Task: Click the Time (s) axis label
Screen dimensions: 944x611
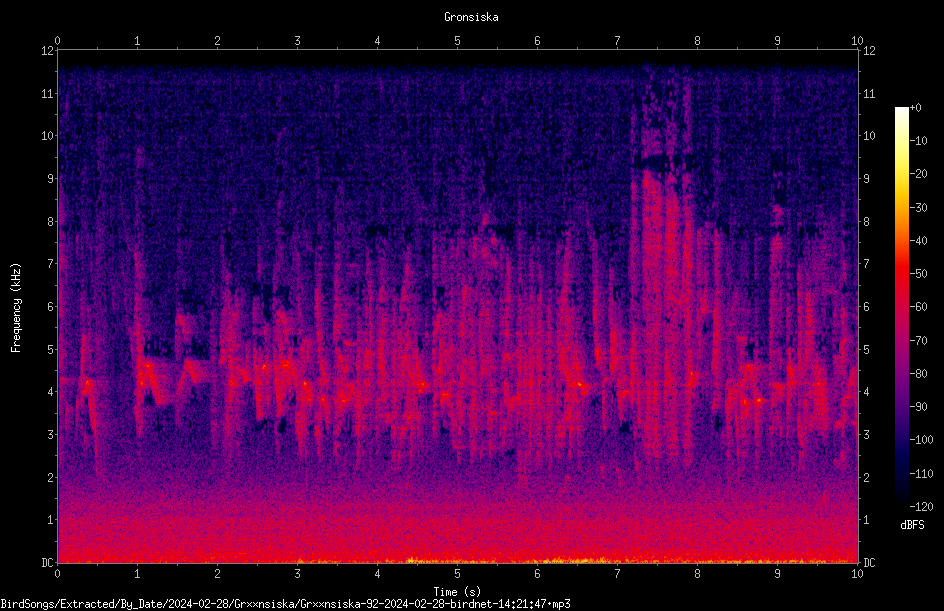Action: [x=457, y=592]
